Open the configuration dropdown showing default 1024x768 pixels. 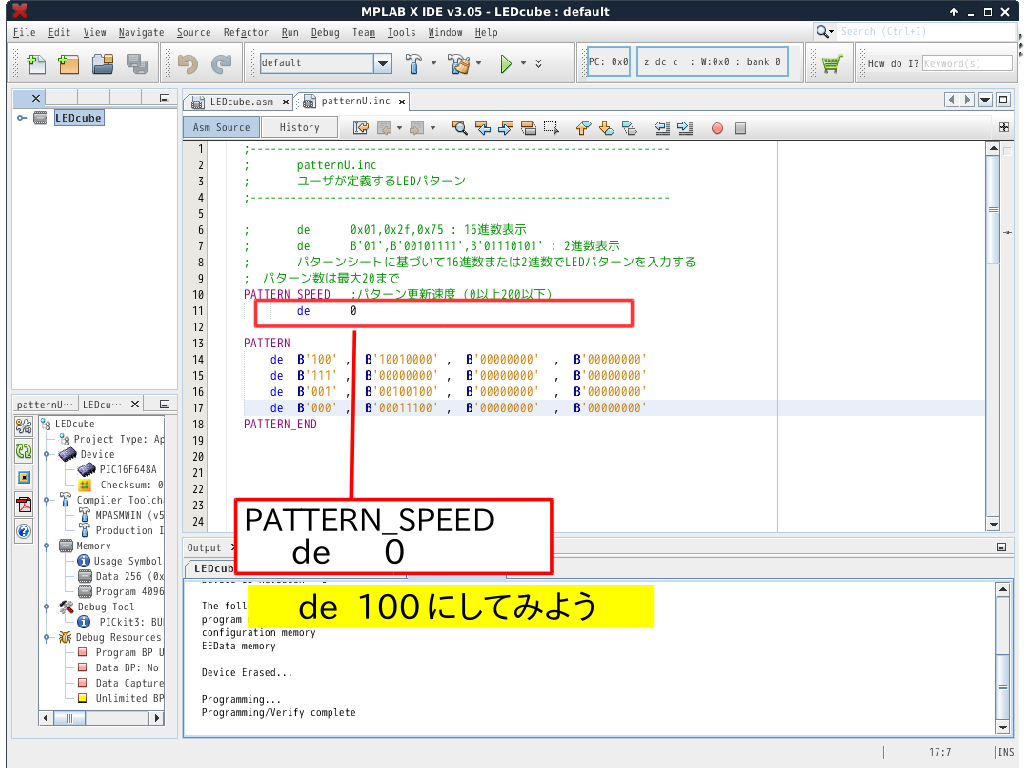[383, 63]
